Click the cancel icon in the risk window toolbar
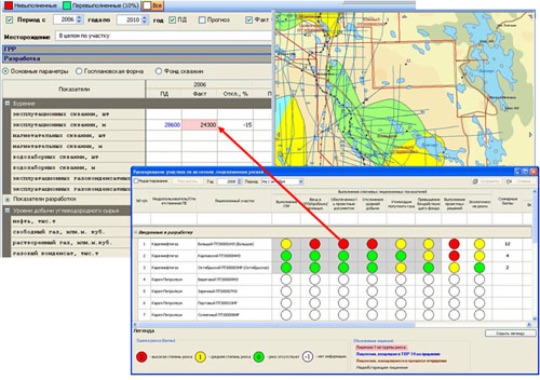 point(509,181)
